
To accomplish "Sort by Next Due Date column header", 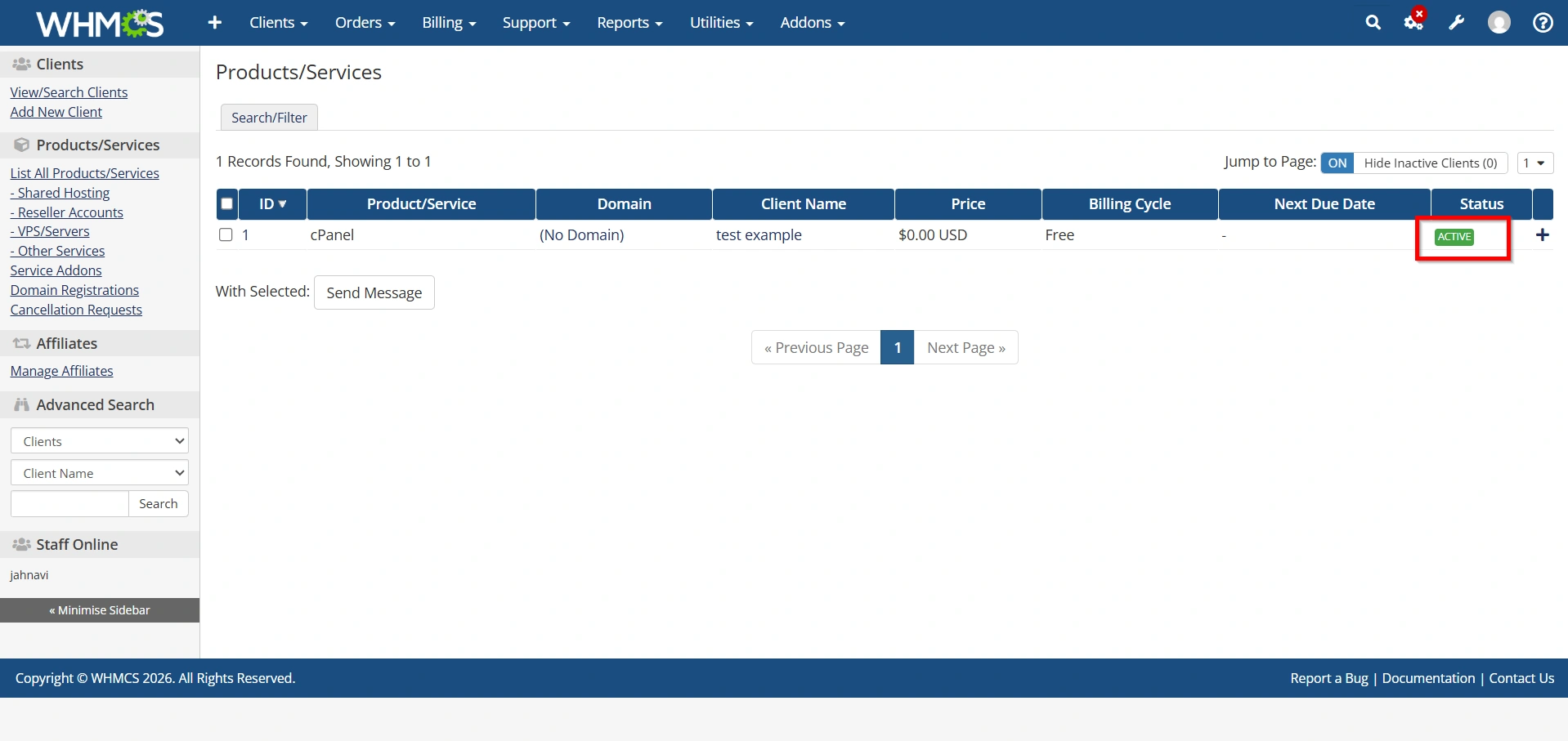I will pyautogui.click(x=1324, y=204).
